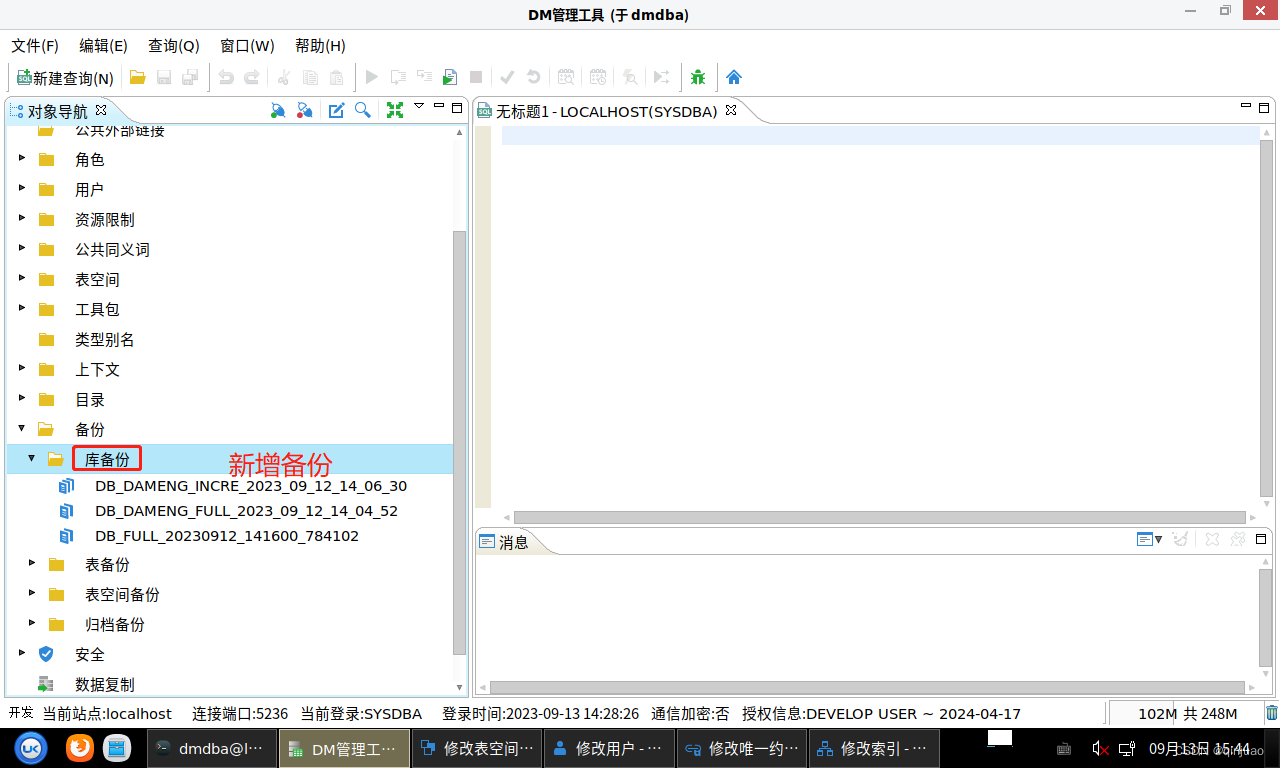Expand the 用户 tree node

click(22, 188)
